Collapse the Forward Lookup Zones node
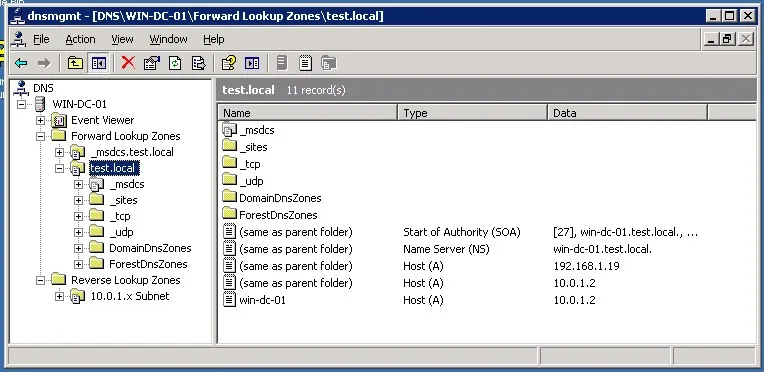Viewport: 764px width, 372px height. coord(40,136)
